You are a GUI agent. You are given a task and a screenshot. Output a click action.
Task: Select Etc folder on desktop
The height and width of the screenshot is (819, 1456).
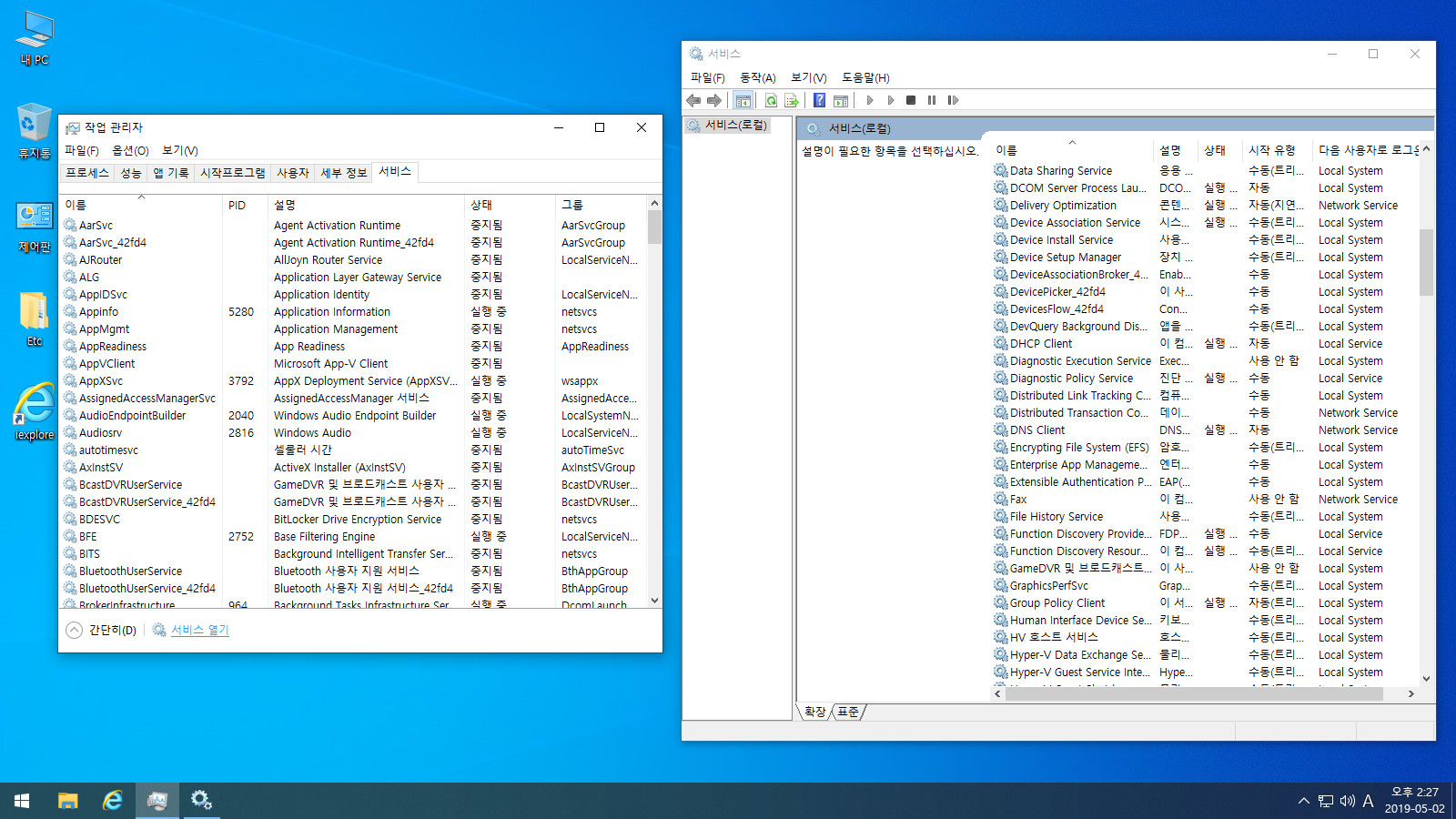[35, 320]
